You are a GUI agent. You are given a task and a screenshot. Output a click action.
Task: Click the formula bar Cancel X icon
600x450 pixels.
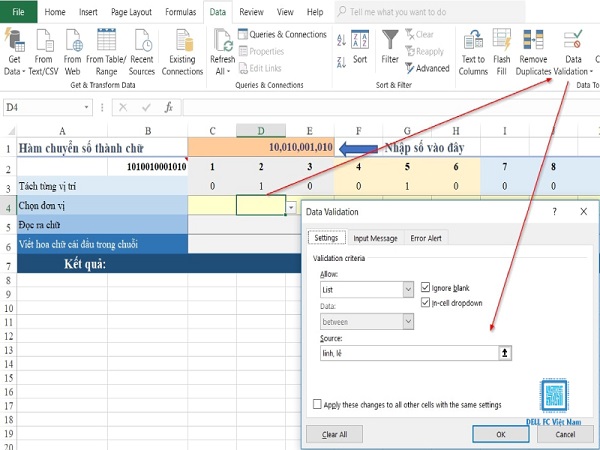coord(123,108)
